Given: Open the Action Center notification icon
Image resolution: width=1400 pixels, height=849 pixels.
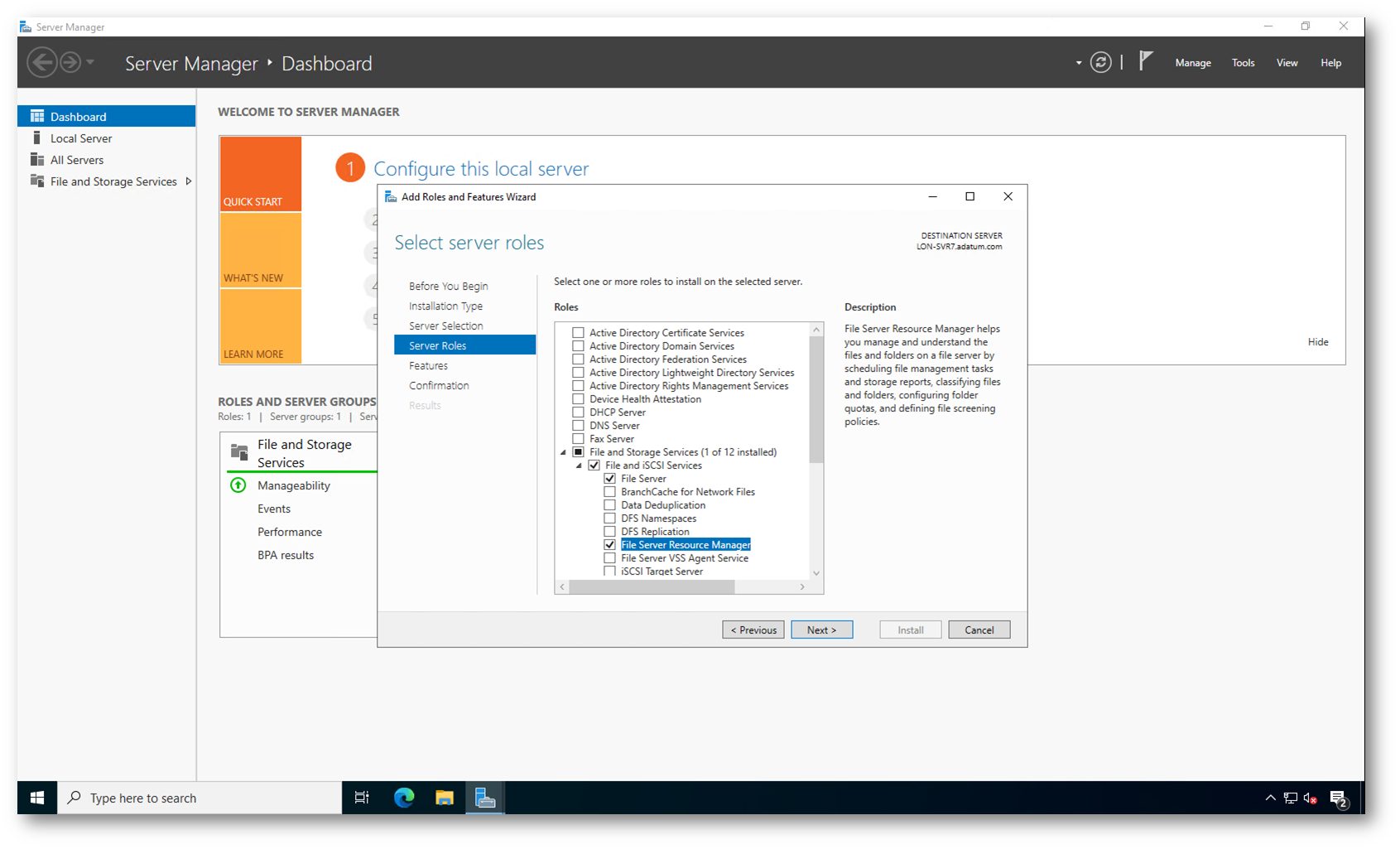Looking at the screenshot, I should tap(1339, 798).
